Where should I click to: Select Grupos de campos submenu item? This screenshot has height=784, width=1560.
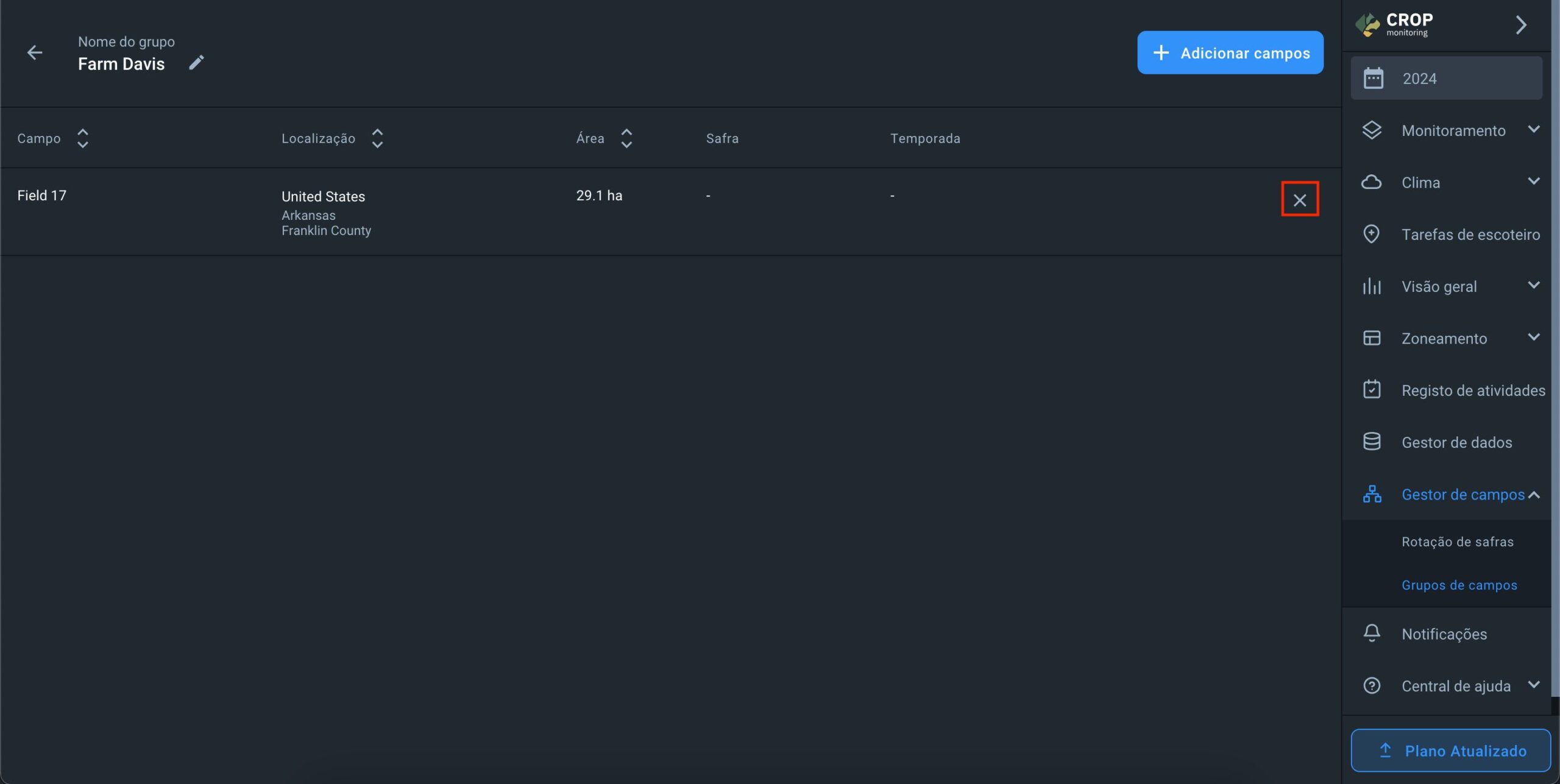[x=1459, y=585]
